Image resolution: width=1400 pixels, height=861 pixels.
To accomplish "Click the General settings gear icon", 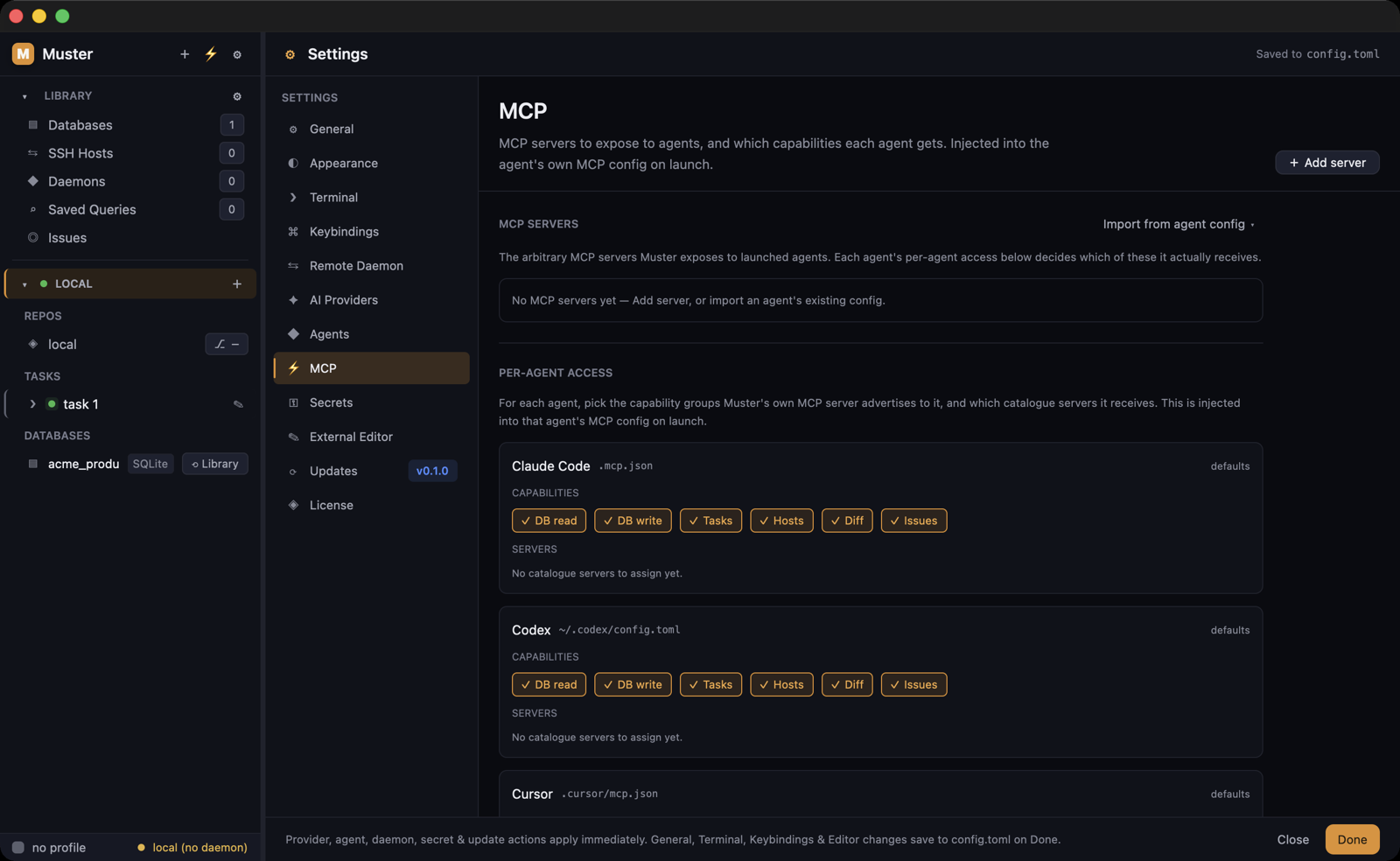I will [293, 129].
